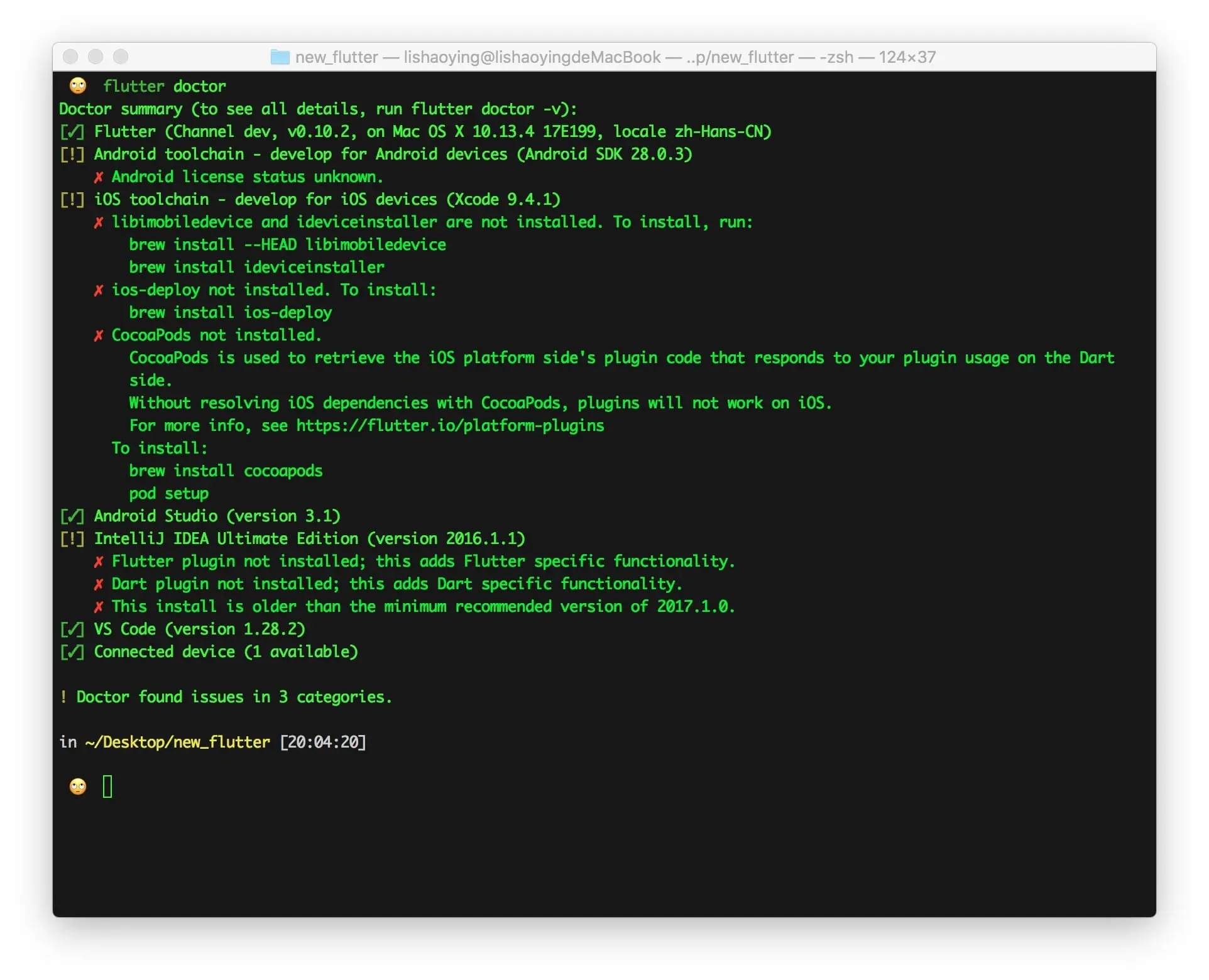Click red X before Dart plugin not installed
Viewport: 1209px width, 980px height.
coord(99,584)
